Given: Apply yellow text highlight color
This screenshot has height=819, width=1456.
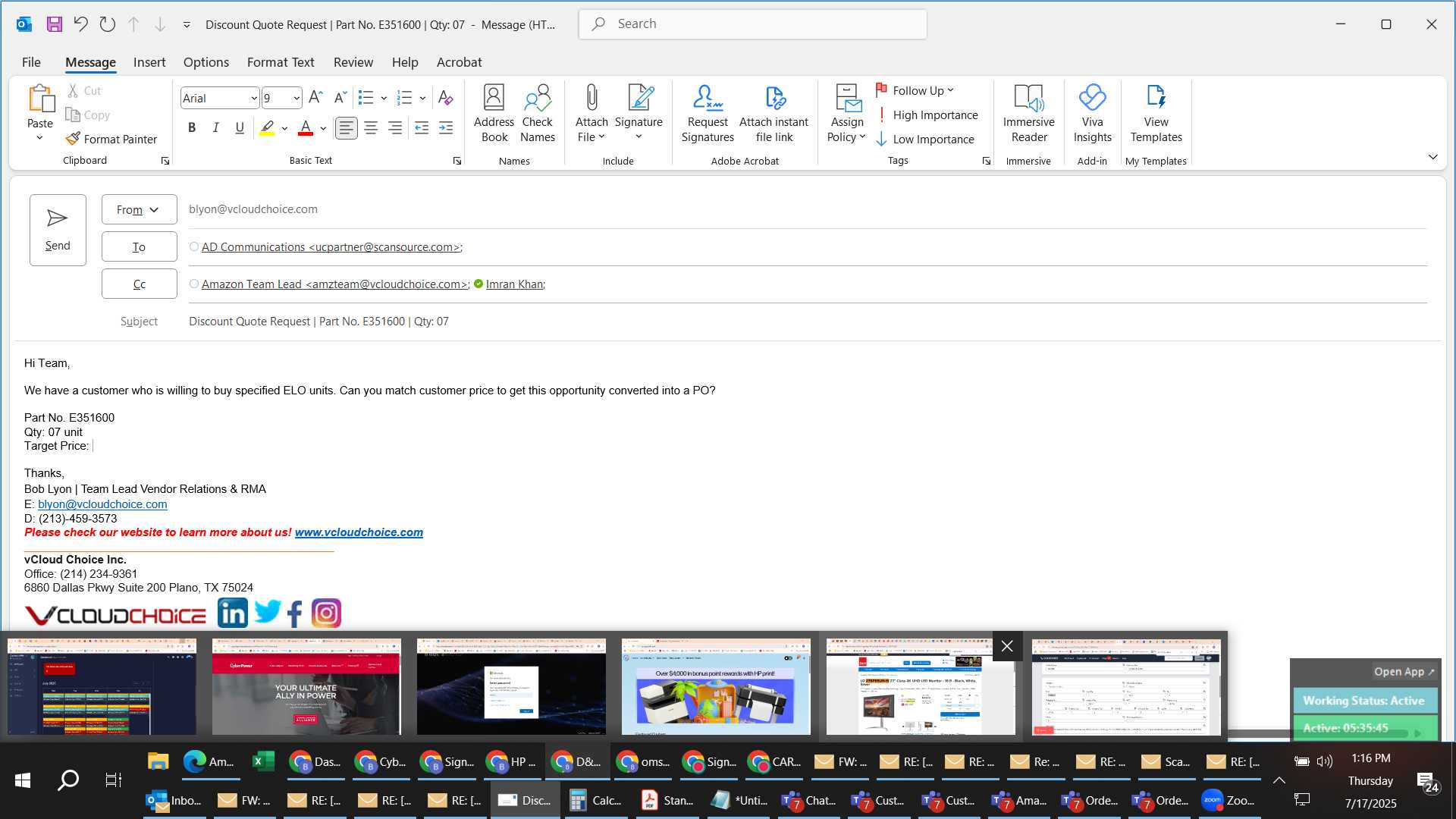Looking at the screenshot, I should 267,128.
